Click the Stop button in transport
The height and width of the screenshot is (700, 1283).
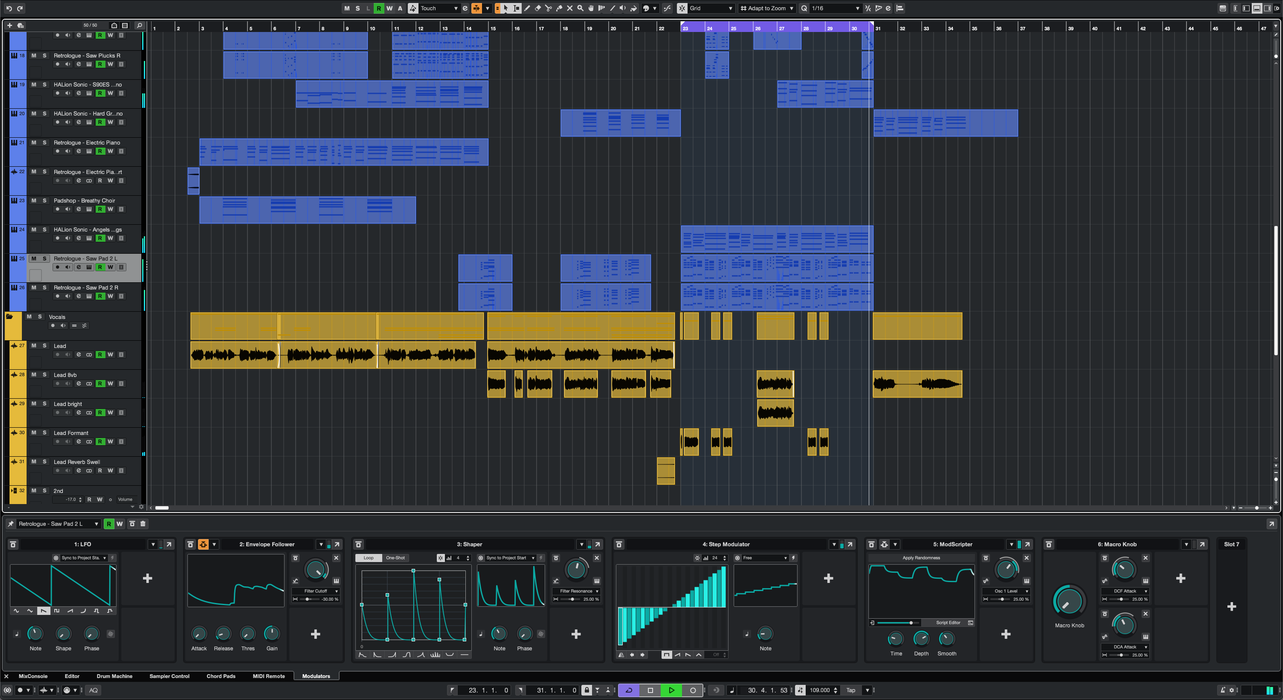tap(650, 690)
